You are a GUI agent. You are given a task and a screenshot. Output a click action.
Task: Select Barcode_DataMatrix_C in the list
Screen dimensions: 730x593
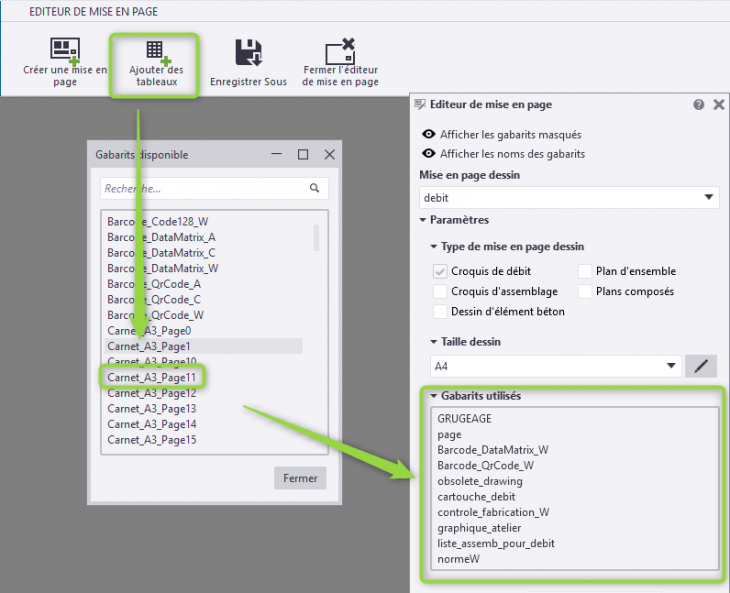coord(162,253)
